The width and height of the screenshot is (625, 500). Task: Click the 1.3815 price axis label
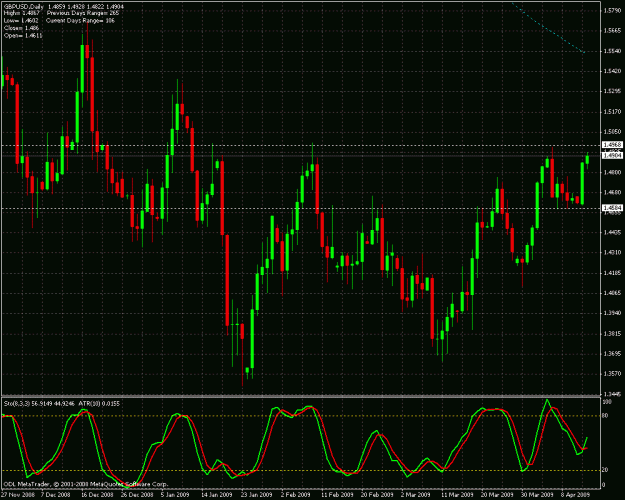click(x=613, y=334)
